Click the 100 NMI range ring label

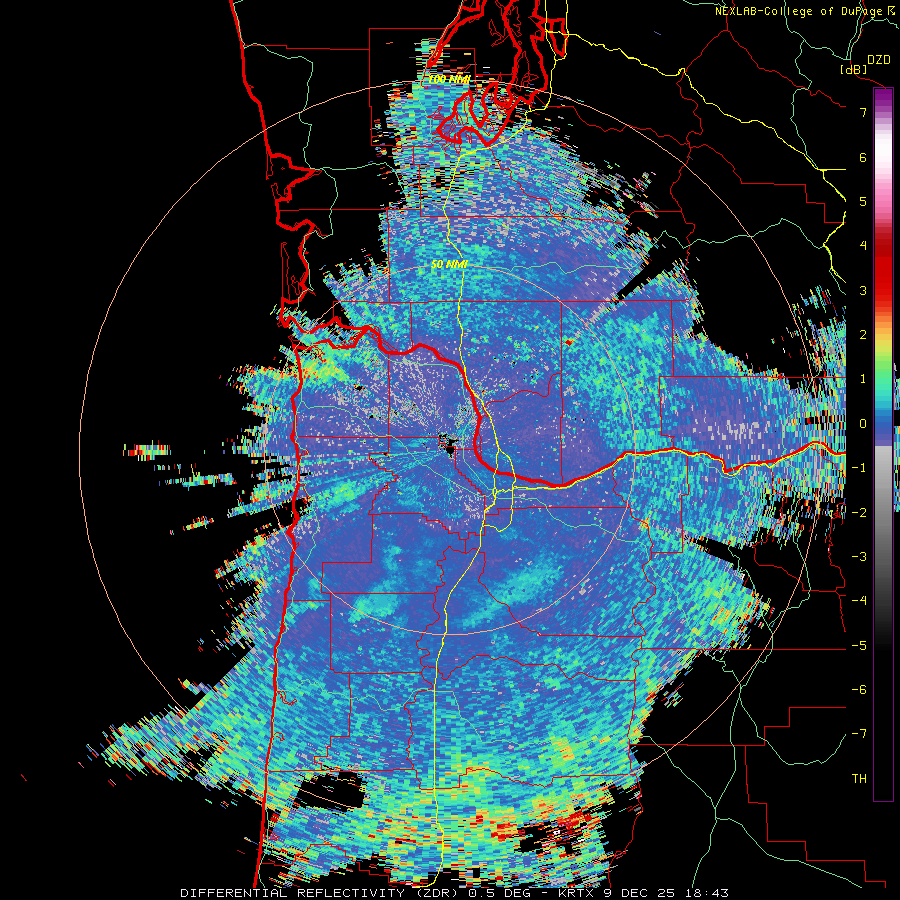pyautogui.click(x=448, y=79)
